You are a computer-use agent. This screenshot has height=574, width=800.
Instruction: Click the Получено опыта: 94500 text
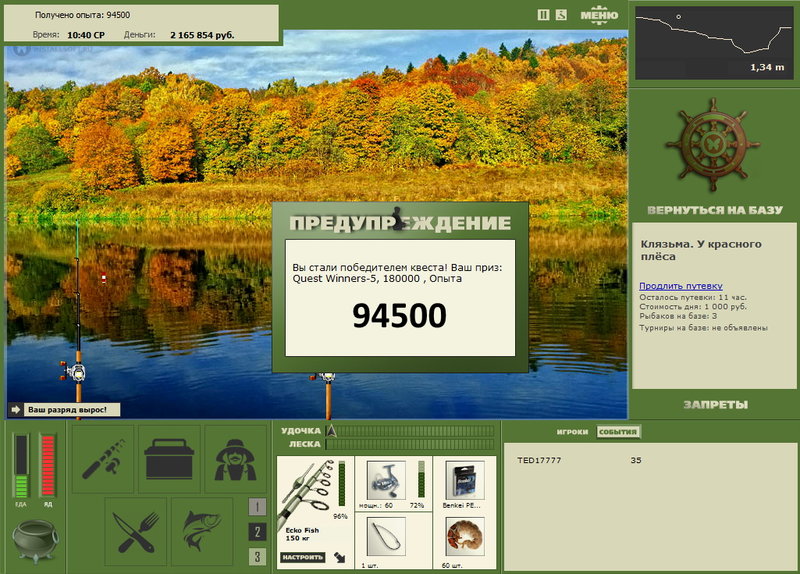click(83, 15)
